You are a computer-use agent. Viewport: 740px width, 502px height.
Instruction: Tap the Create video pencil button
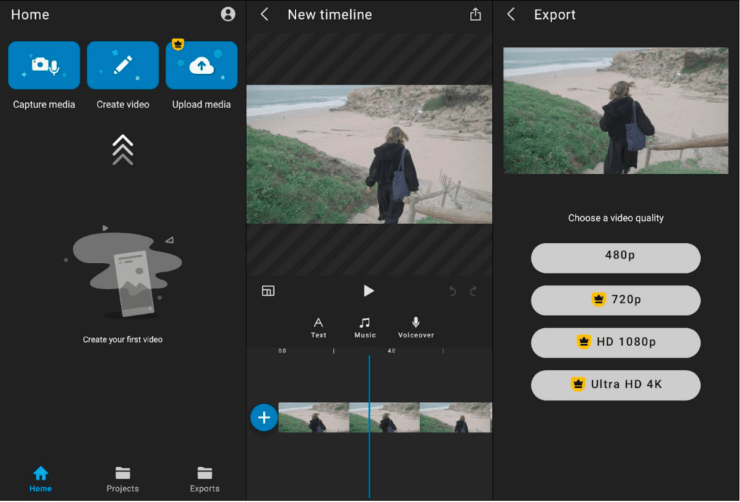[122, 65]
